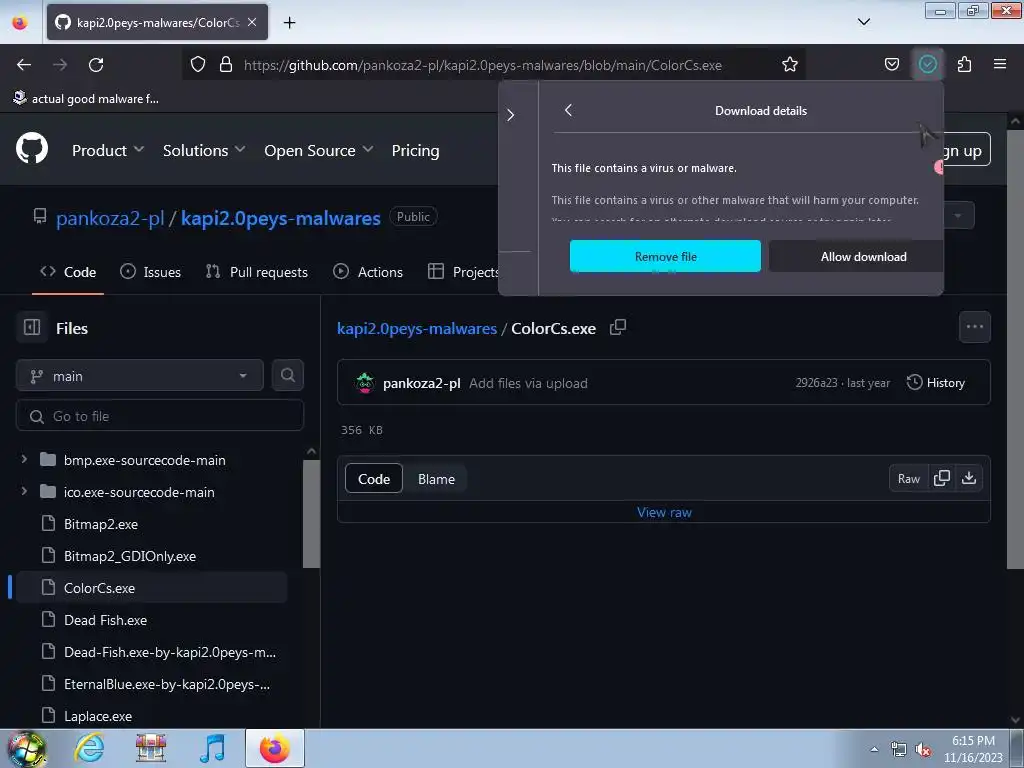View file History
This screenshot has width=1024, height=768.
pos(936,383)
